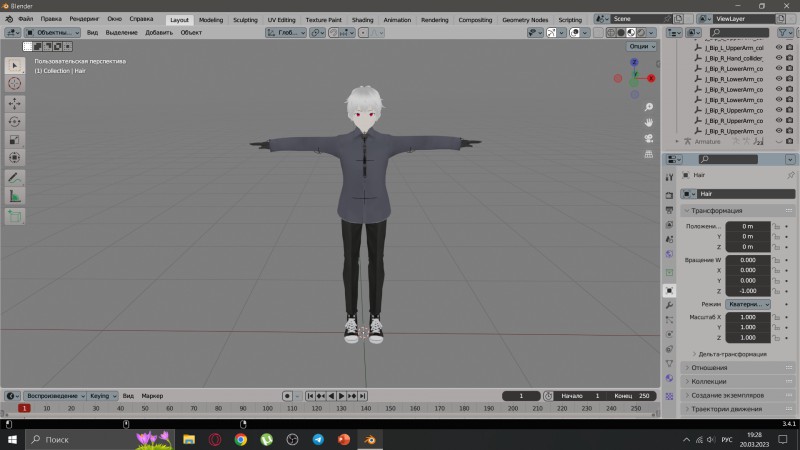Open the Добавить menu in viewport header
Image resolution: width=800 pixels, height=450 pixels.
(x=159, y=33)
